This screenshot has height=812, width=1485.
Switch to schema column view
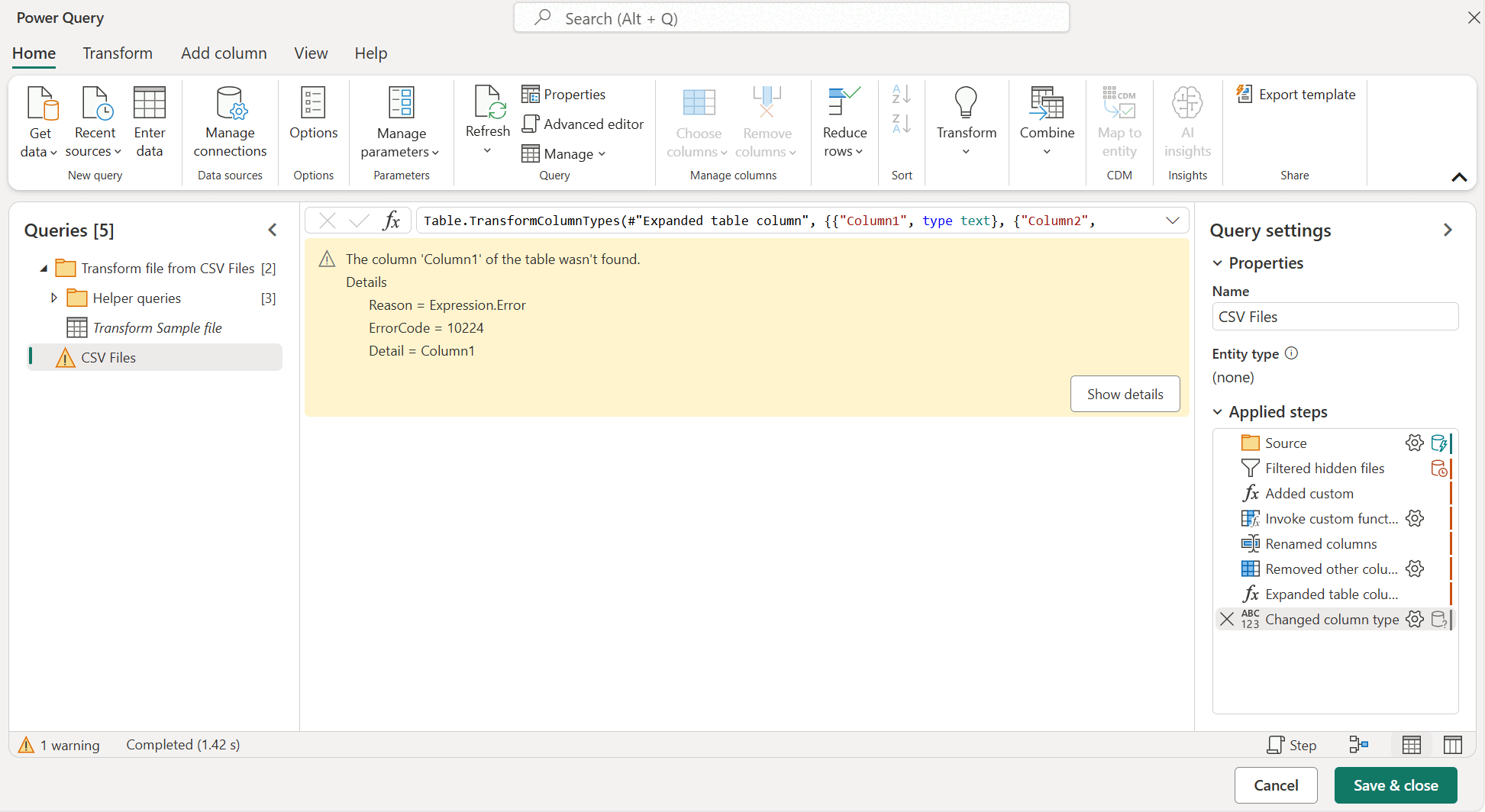point(1453,745)
